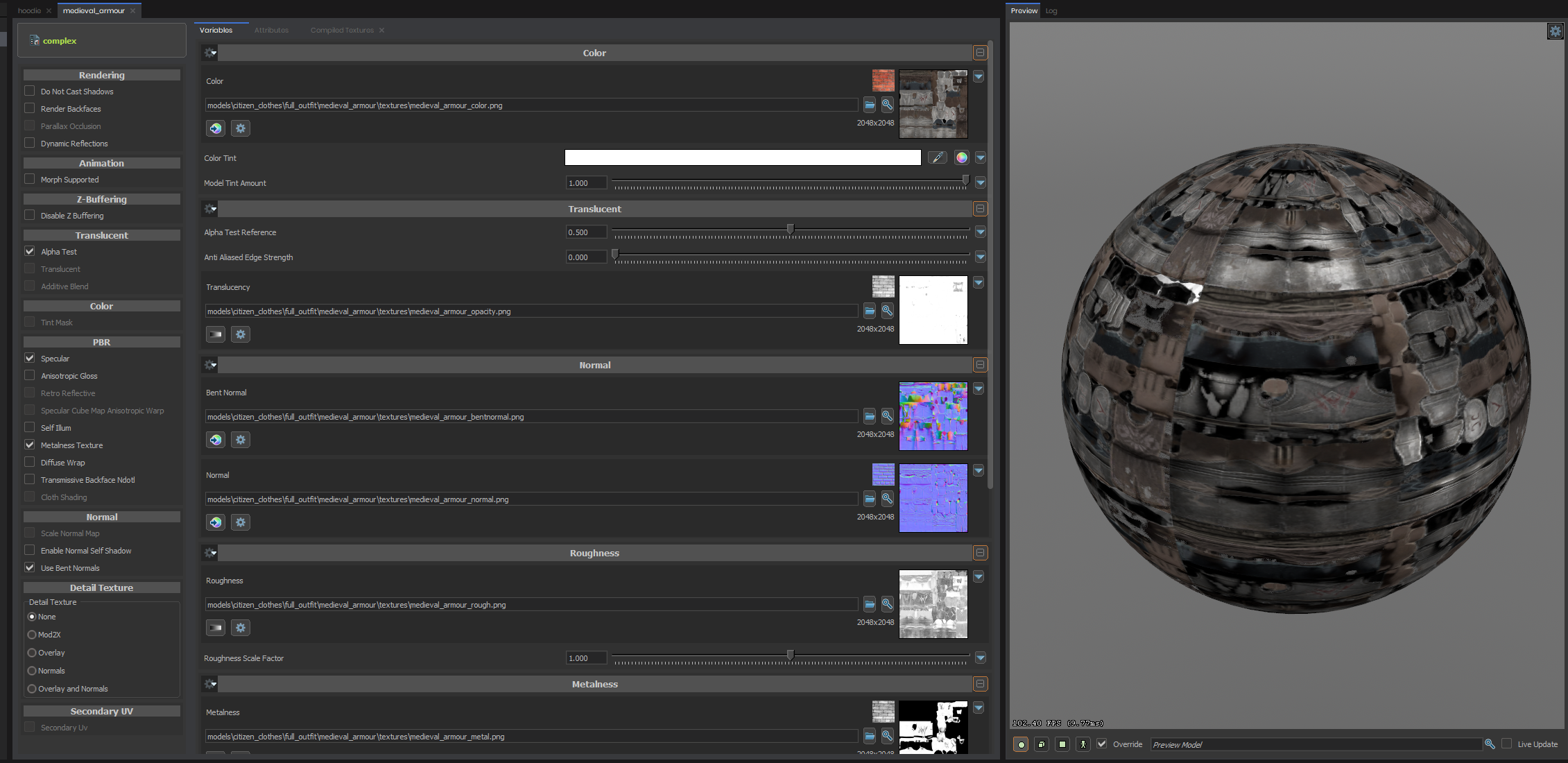Select the flat quad preview shape button
1568x763 pixels.
[x=1062, y=744]
